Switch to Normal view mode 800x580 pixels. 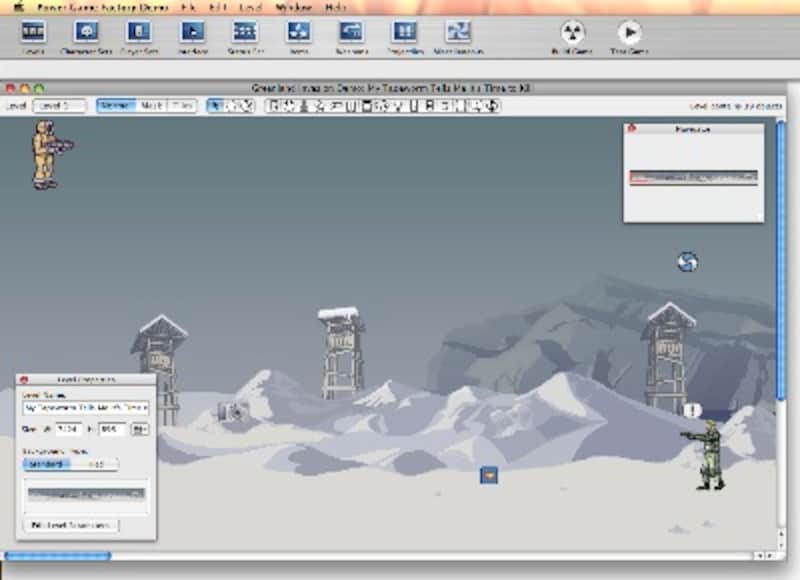coord(114,105)
